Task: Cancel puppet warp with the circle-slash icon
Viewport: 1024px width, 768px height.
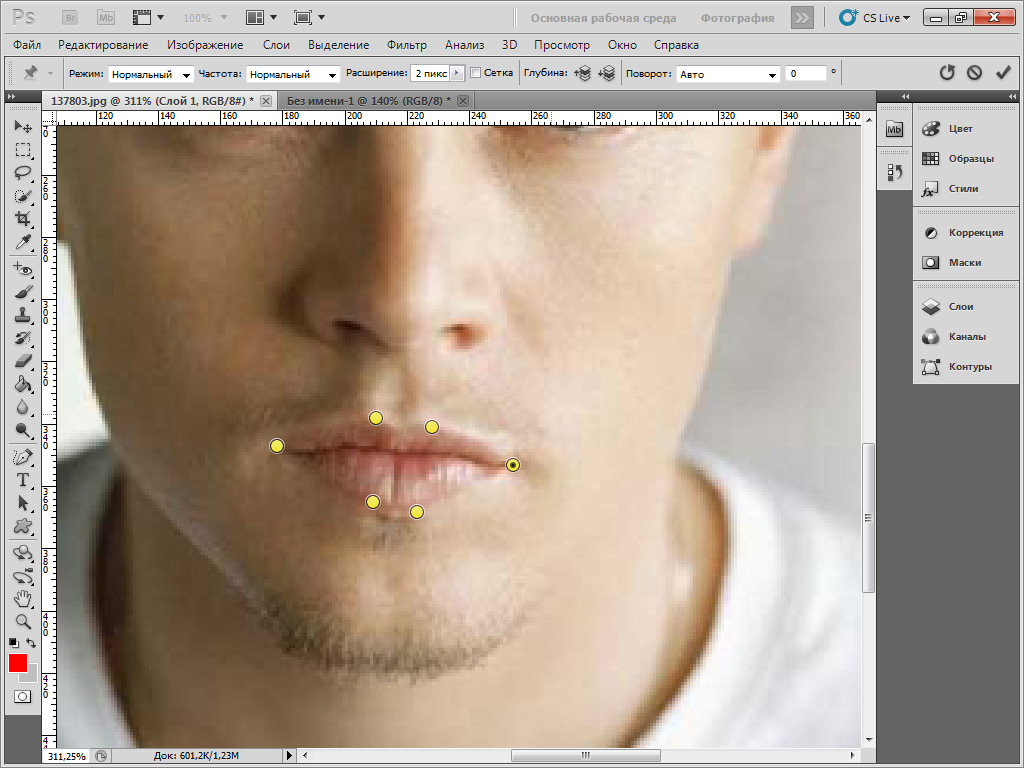Action: (x=974, y=72)
